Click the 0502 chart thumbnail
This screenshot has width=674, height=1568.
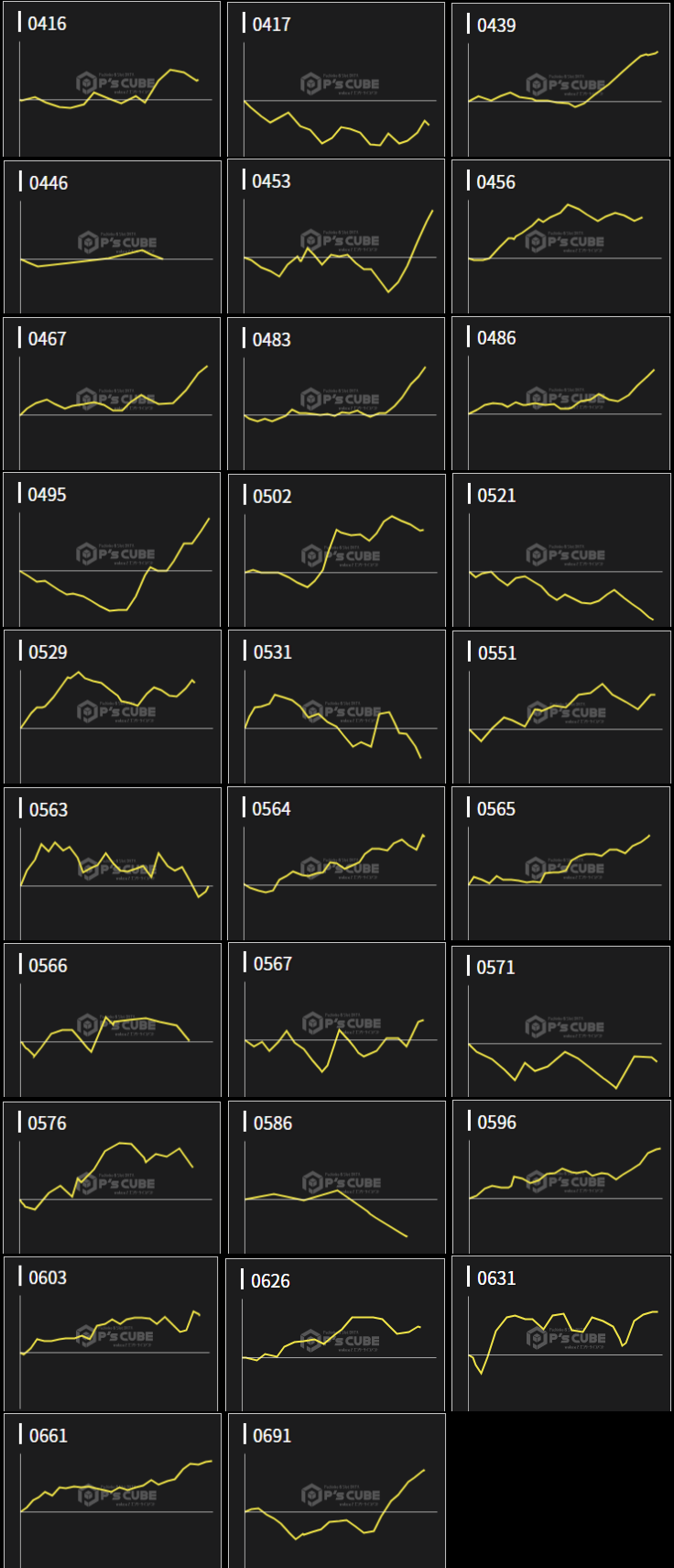pyautogui.click(x=336, y=550)
